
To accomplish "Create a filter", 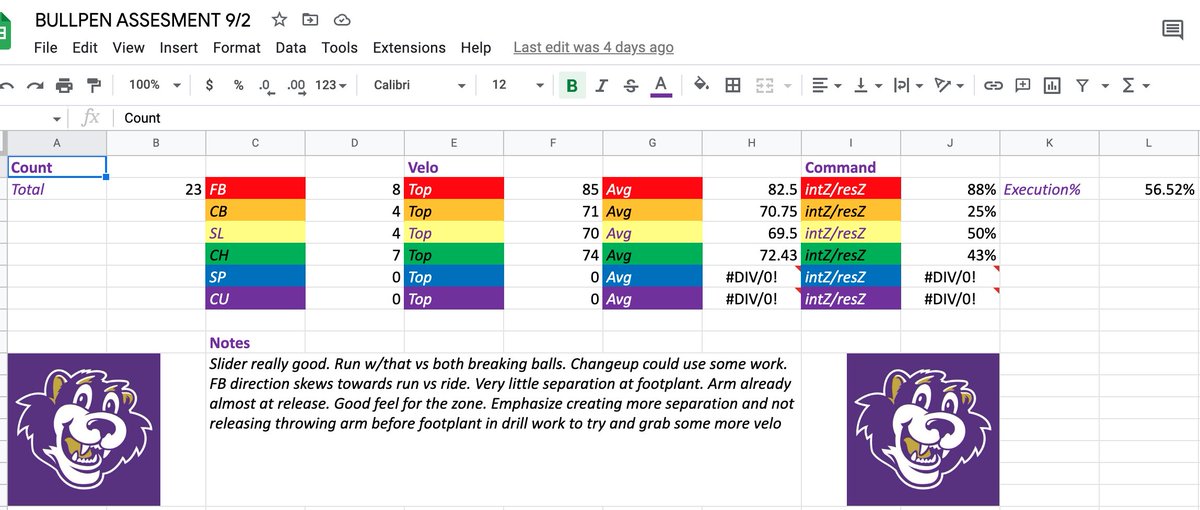I will tap(1081, 86).
